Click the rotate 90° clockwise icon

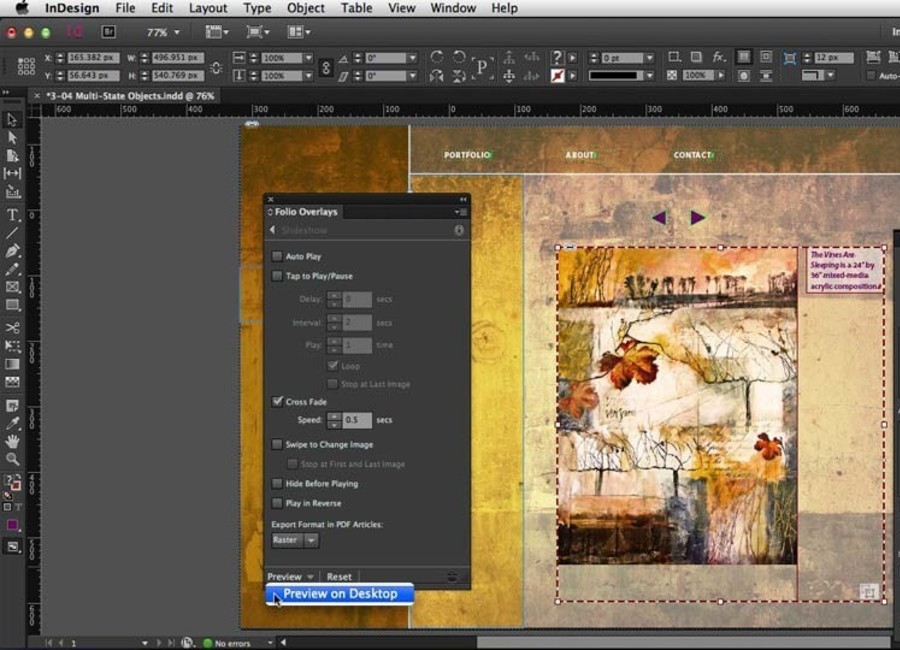(437, 57)
